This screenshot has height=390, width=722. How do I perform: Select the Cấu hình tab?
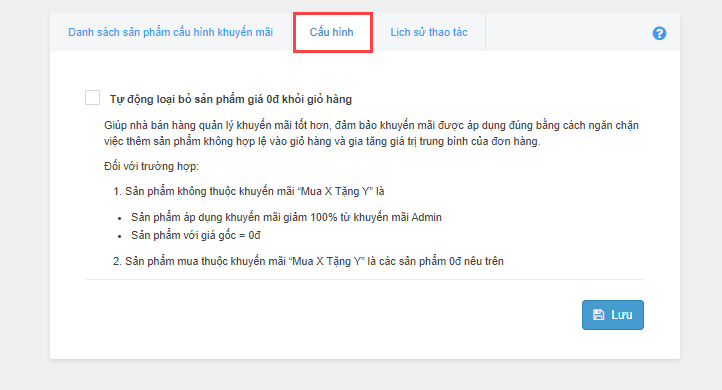[x=332, y=32]
